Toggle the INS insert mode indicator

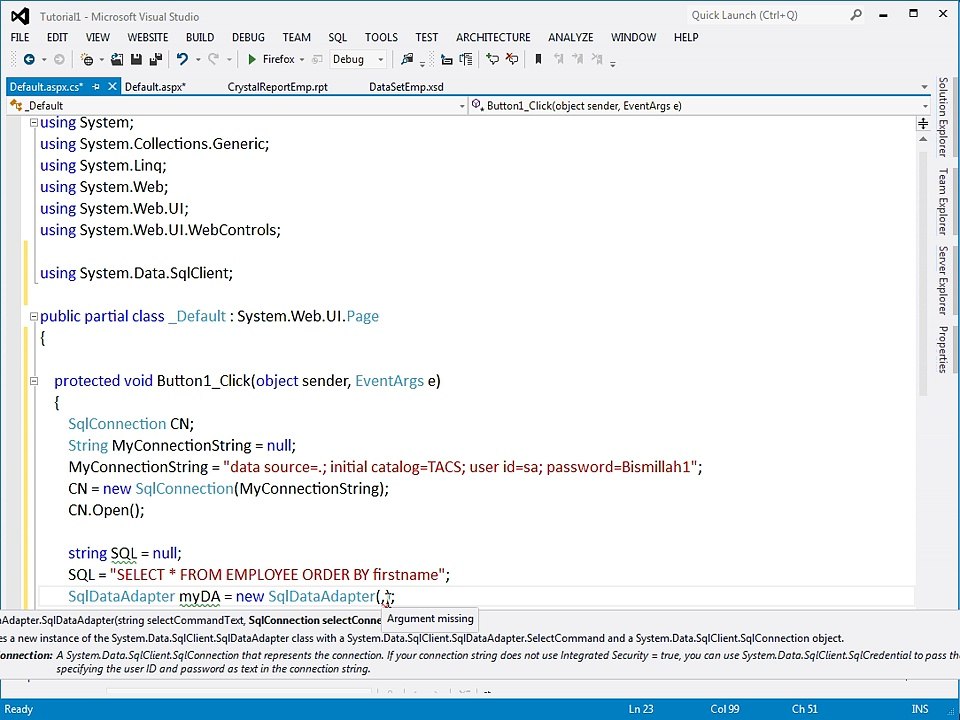(x=920, y=709)
